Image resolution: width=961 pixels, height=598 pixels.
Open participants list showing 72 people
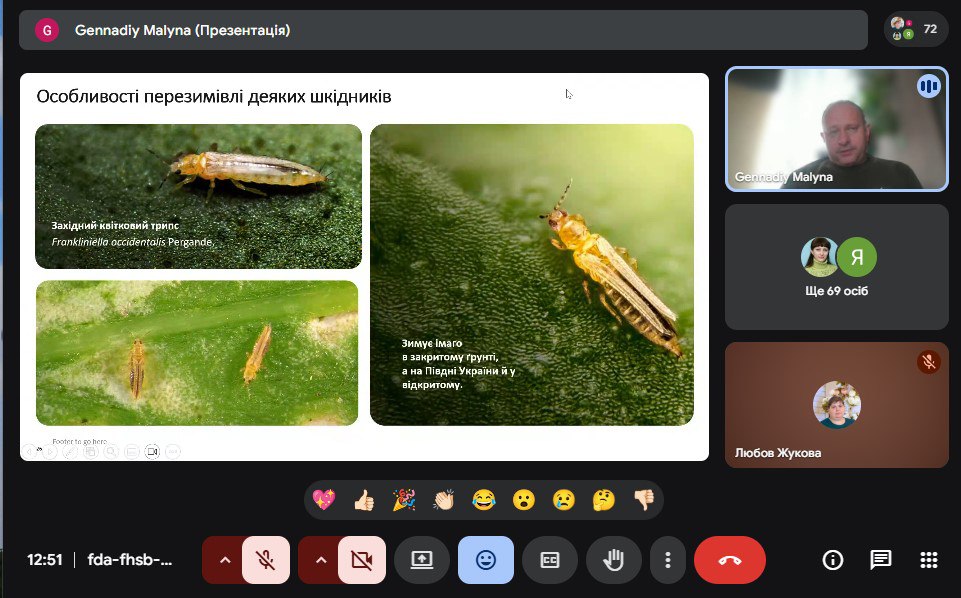(x=915, y=29)
